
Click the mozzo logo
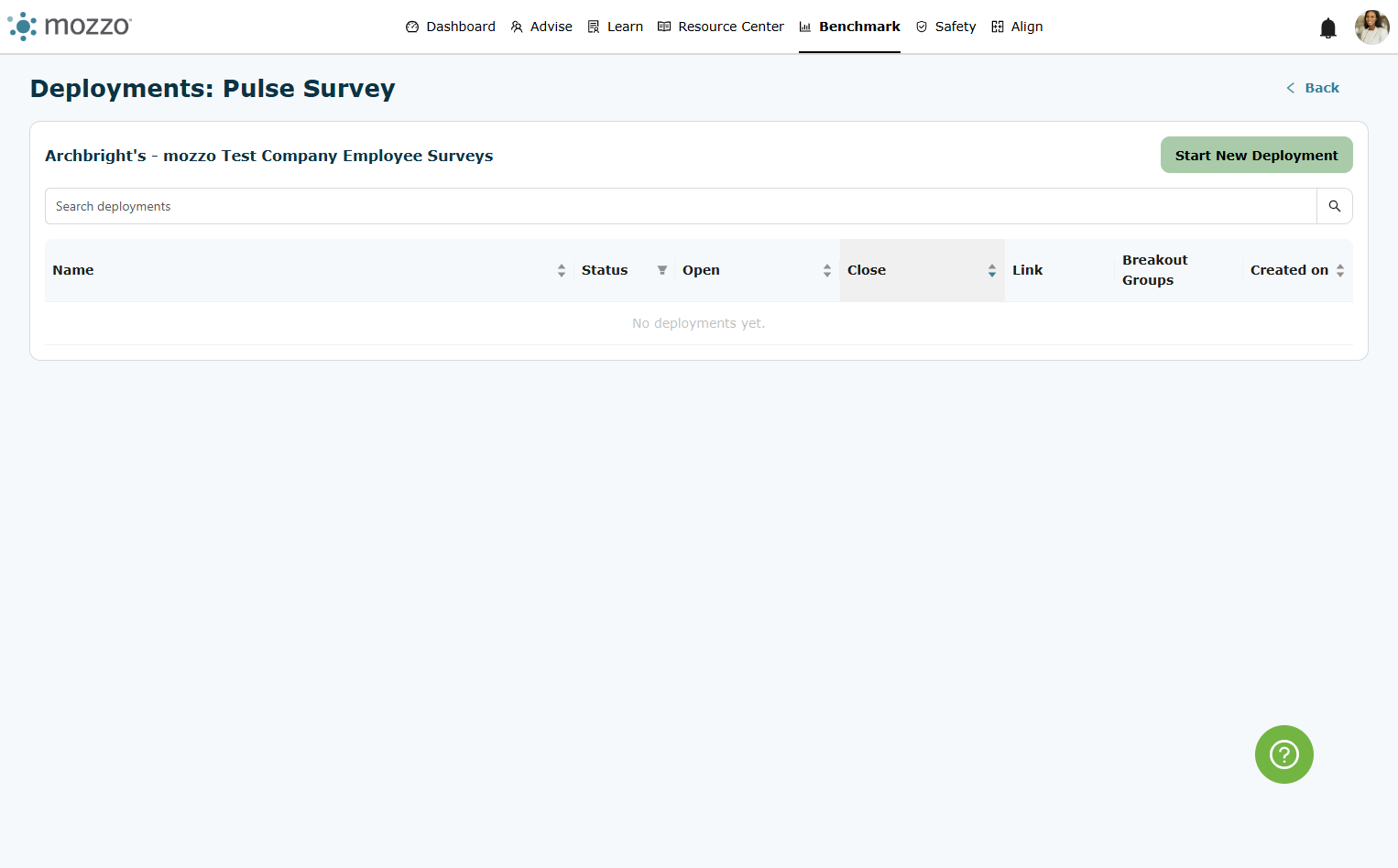pos(70,26)
